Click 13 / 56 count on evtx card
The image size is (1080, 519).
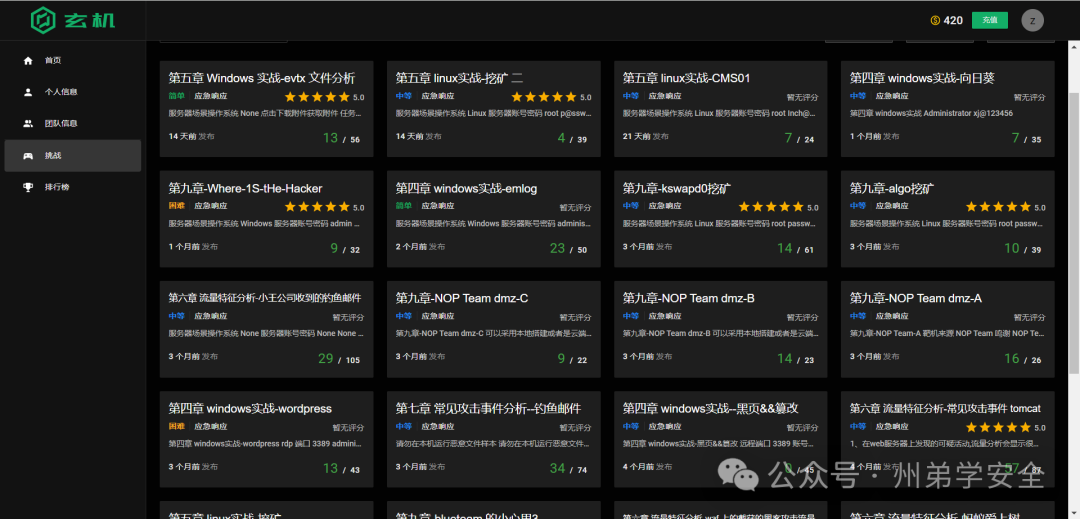coord(342,138)
